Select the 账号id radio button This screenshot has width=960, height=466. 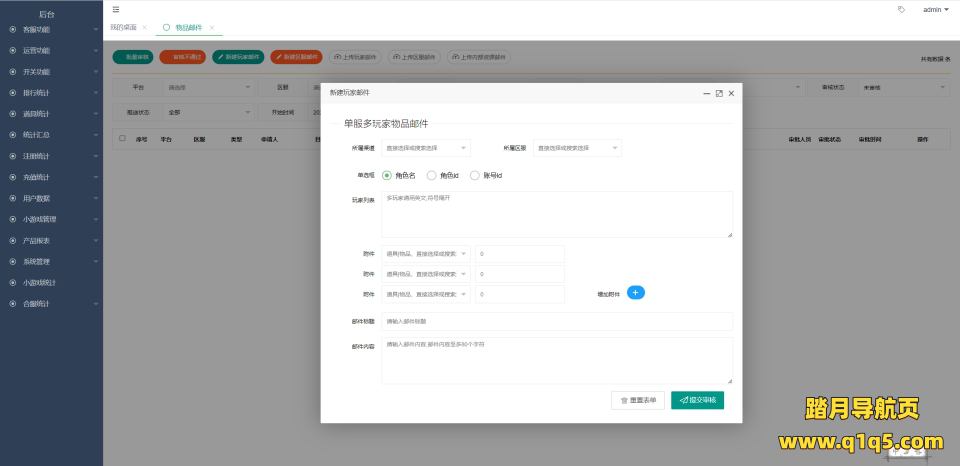click(475, 175)
